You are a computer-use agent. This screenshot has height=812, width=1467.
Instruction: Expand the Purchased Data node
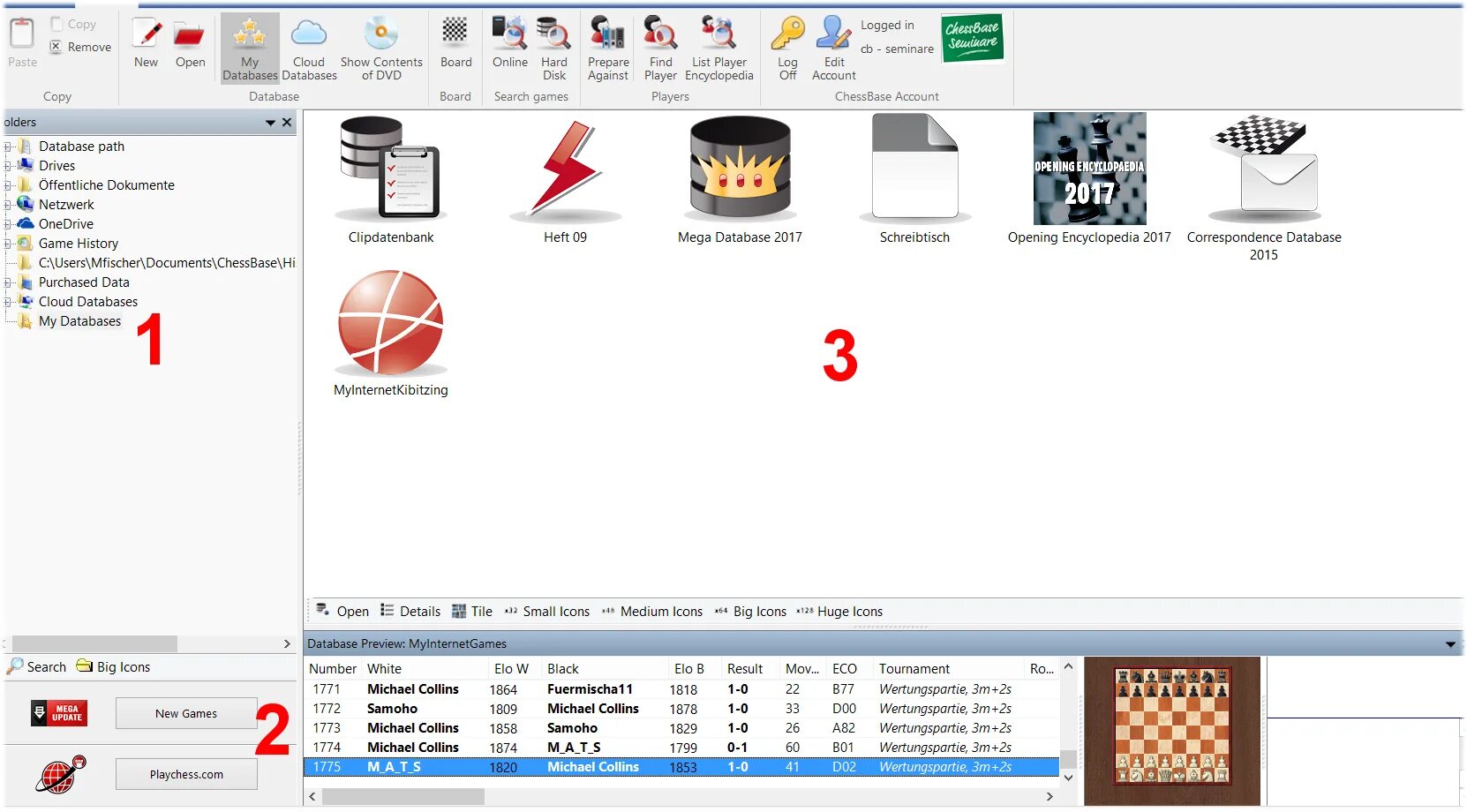[8, 282]
